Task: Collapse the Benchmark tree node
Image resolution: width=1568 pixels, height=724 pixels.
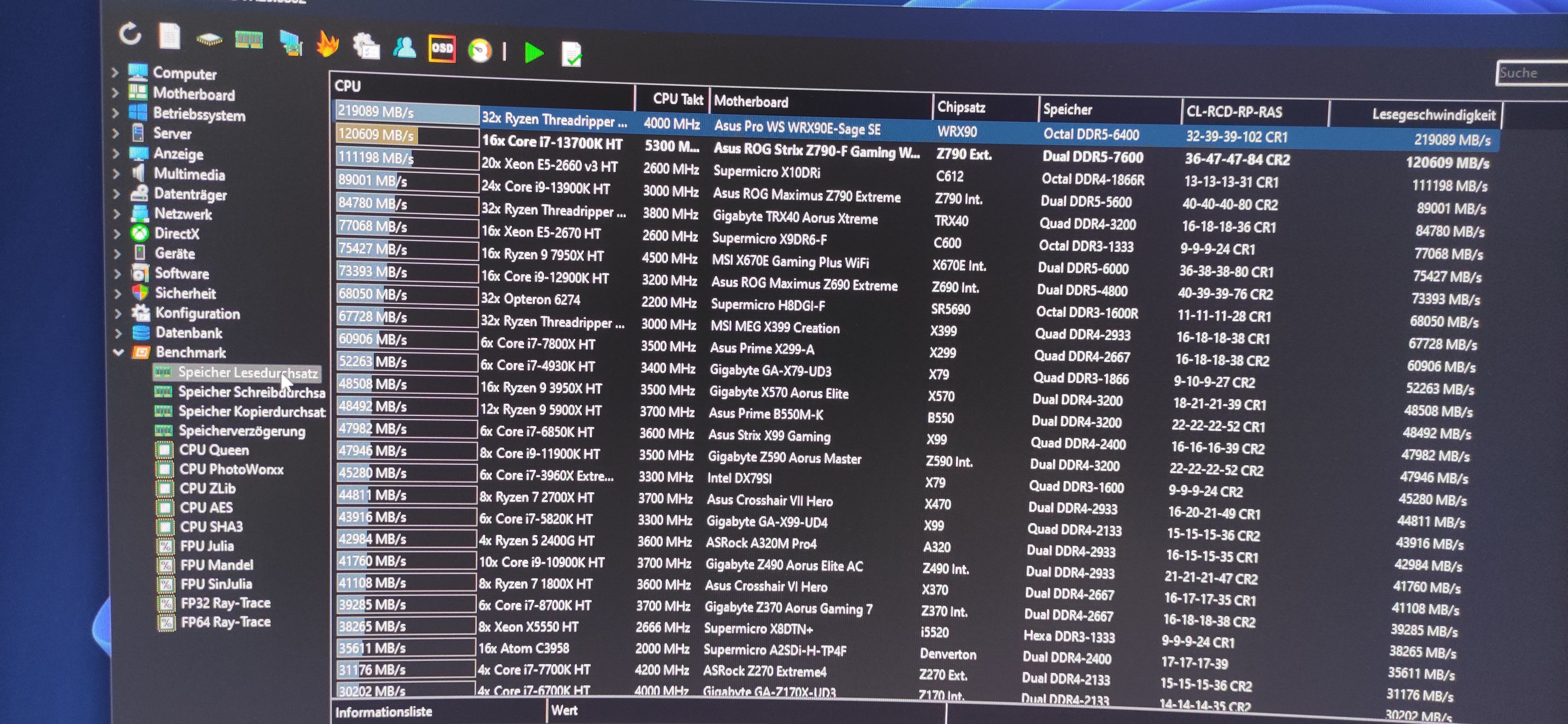Action: point(119,352)
